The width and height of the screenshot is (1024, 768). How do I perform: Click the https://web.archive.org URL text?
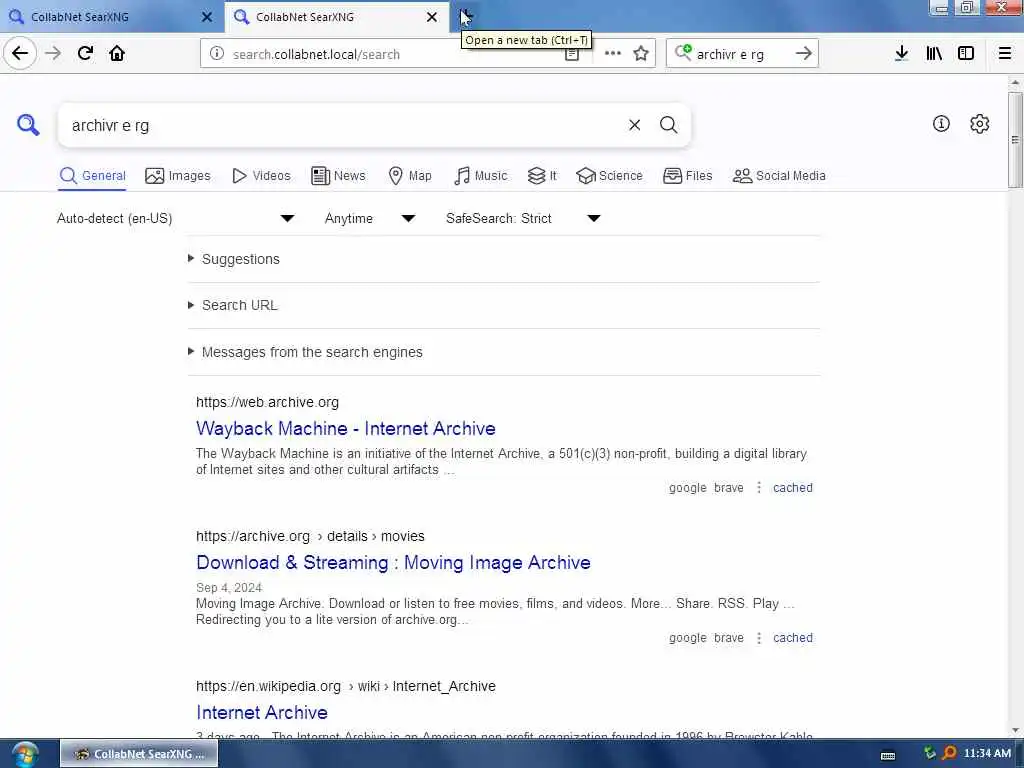267,402
